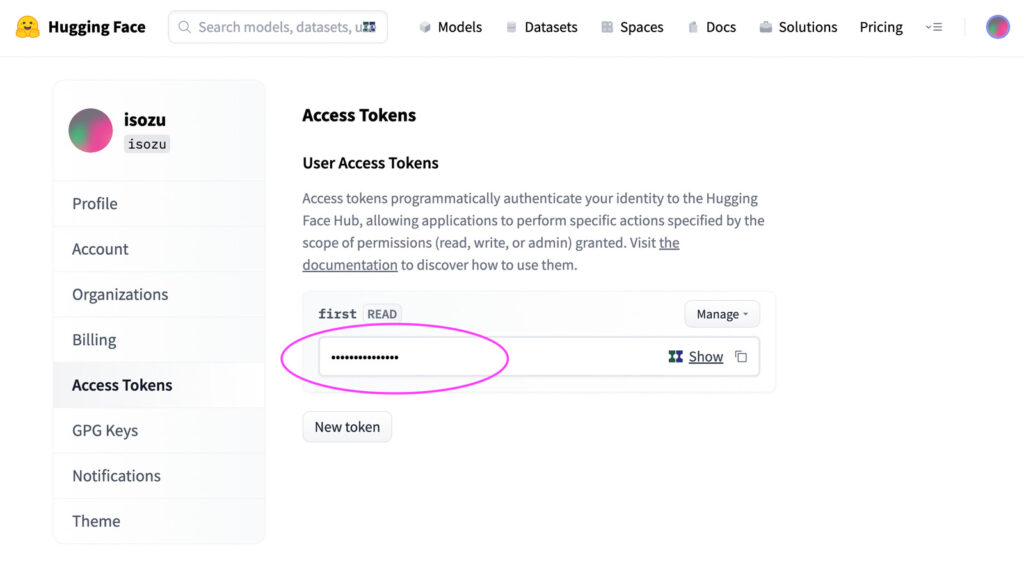The image size is (1024, 573).
Task: Click the briefcase icon beside Solutions
Action: pyautogui.click(x=765, y=27)
